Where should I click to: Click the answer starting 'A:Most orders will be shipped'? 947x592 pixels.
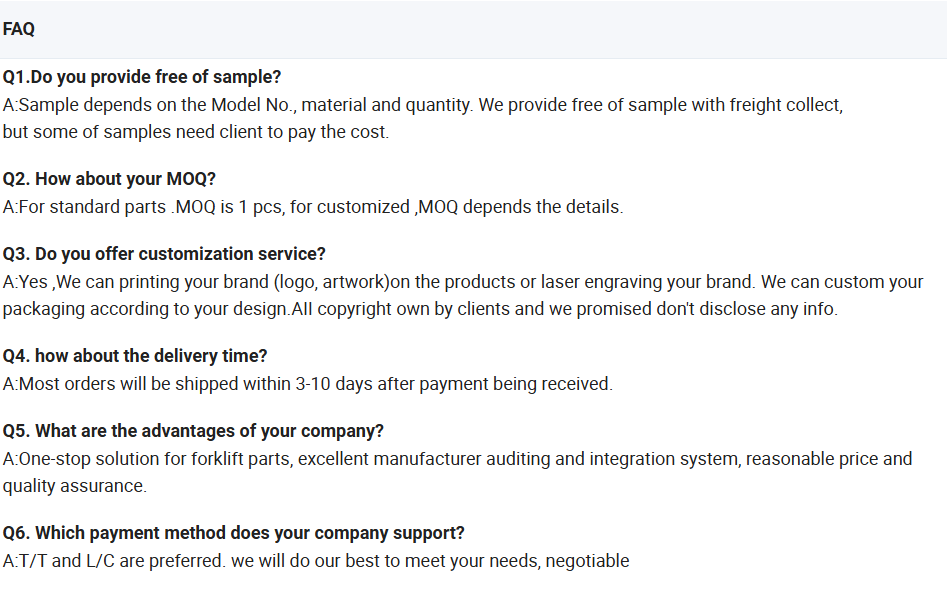pos(307,384)
